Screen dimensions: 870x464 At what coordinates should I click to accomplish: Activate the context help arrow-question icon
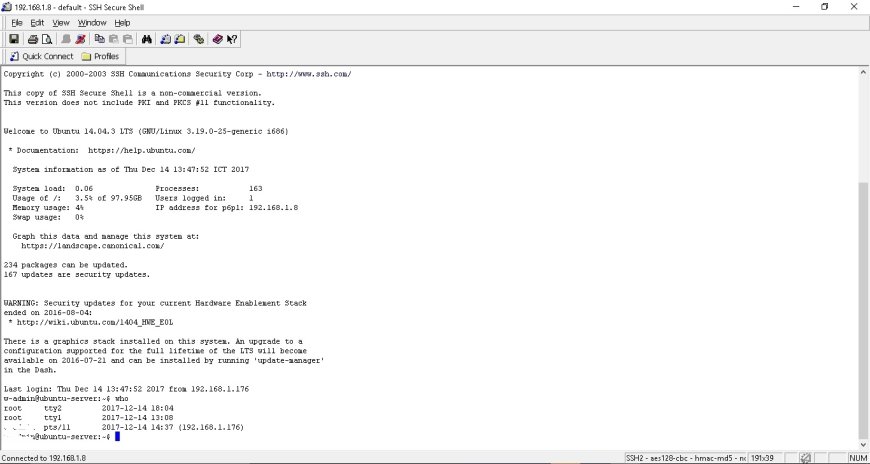tap(232, 39)
